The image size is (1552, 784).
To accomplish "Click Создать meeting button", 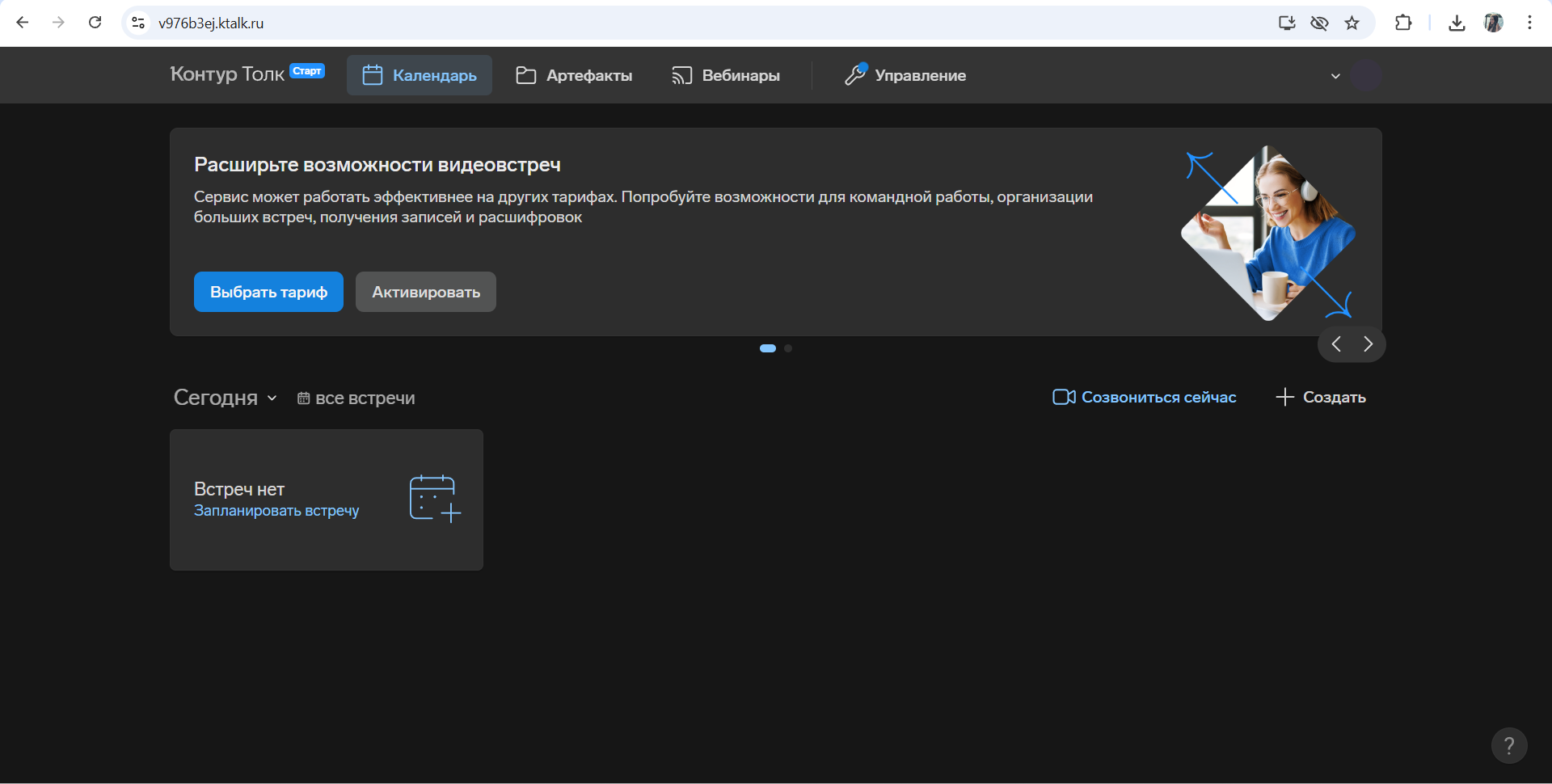I will point(1321,397).
